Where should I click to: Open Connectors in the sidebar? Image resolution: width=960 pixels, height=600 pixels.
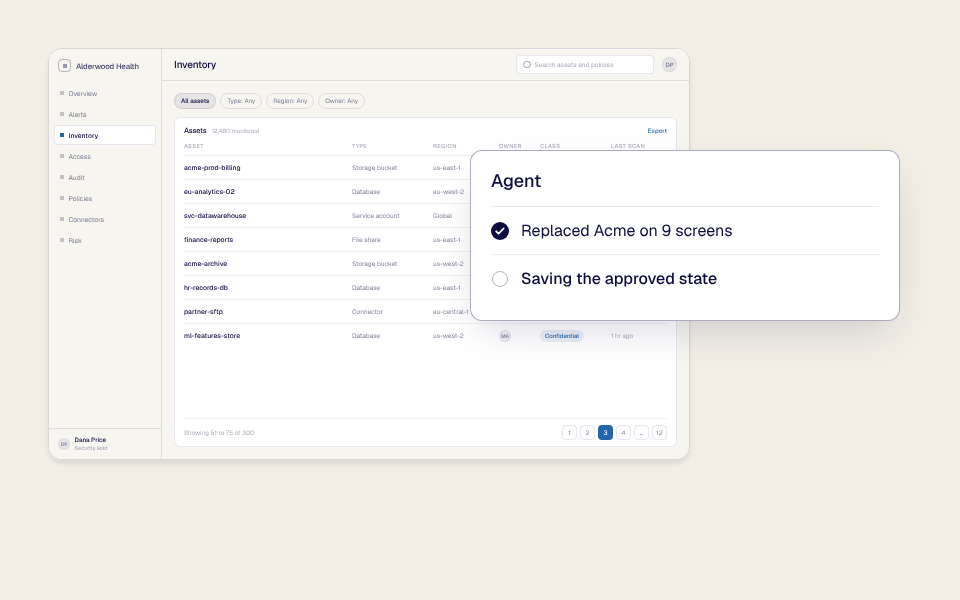[105, 220]
